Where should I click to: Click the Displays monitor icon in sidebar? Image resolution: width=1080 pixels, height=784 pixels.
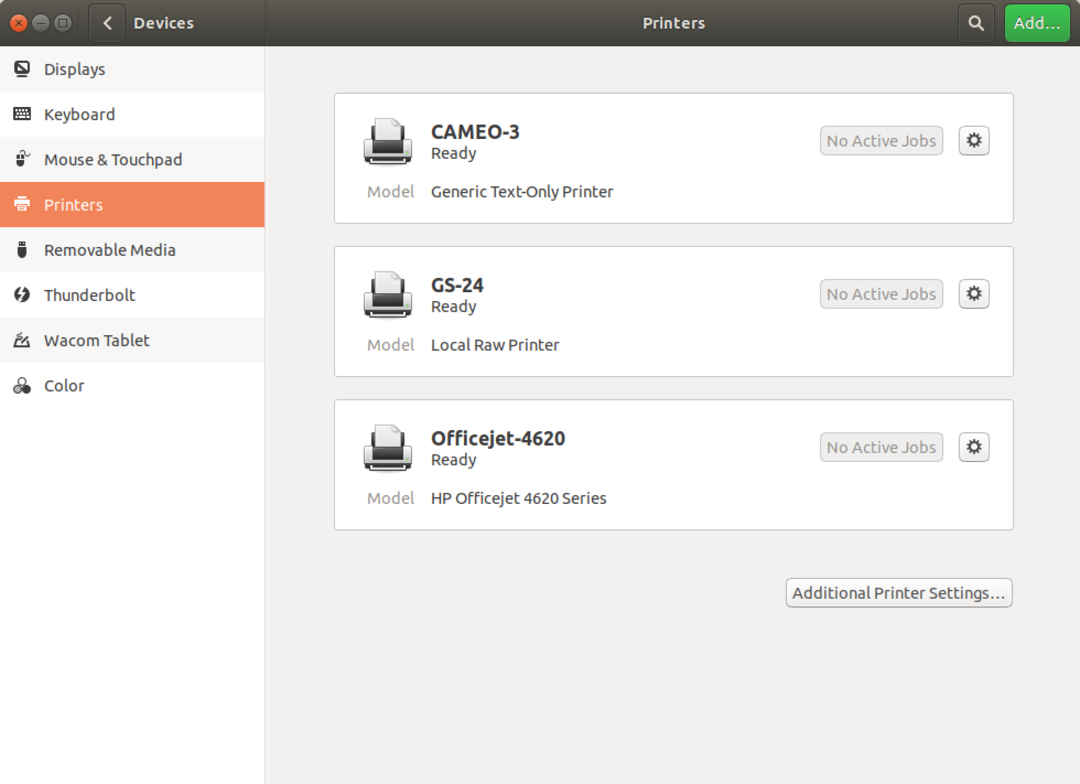pyautogui.click(x=22, y=69)
